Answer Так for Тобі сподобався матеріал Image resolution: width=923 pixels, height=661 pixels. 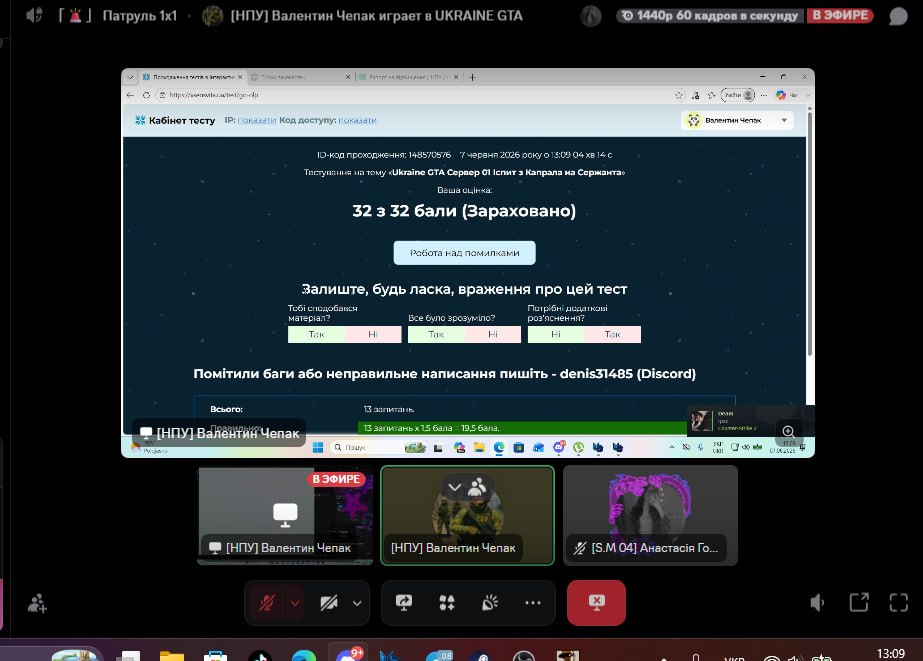point(316,334)
